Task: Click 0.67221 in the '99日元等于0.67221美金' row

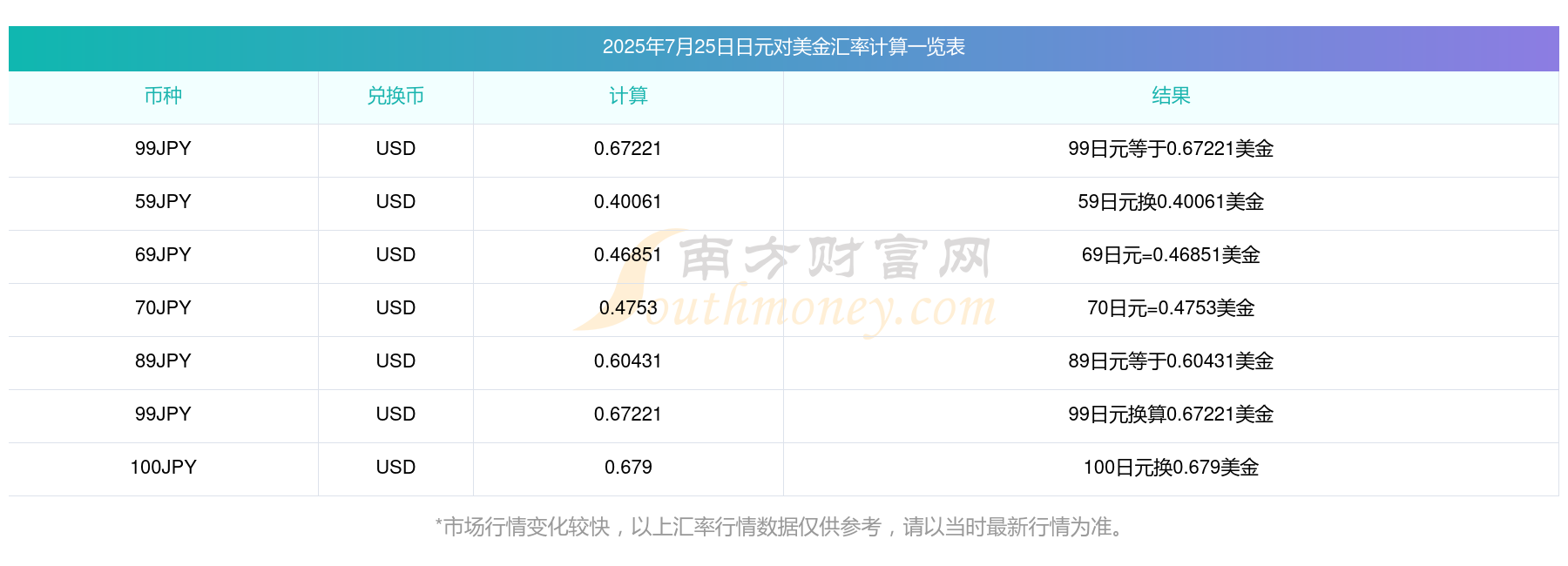Action: pos(628,149)
